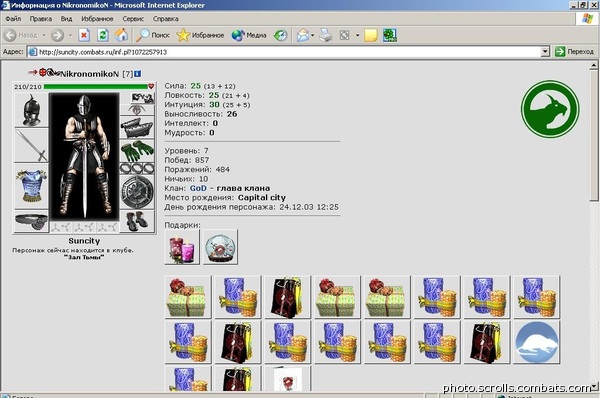Click the green goat zodiac emblem
This screenshot has height=398, width=600.
(x=550, y=109)
